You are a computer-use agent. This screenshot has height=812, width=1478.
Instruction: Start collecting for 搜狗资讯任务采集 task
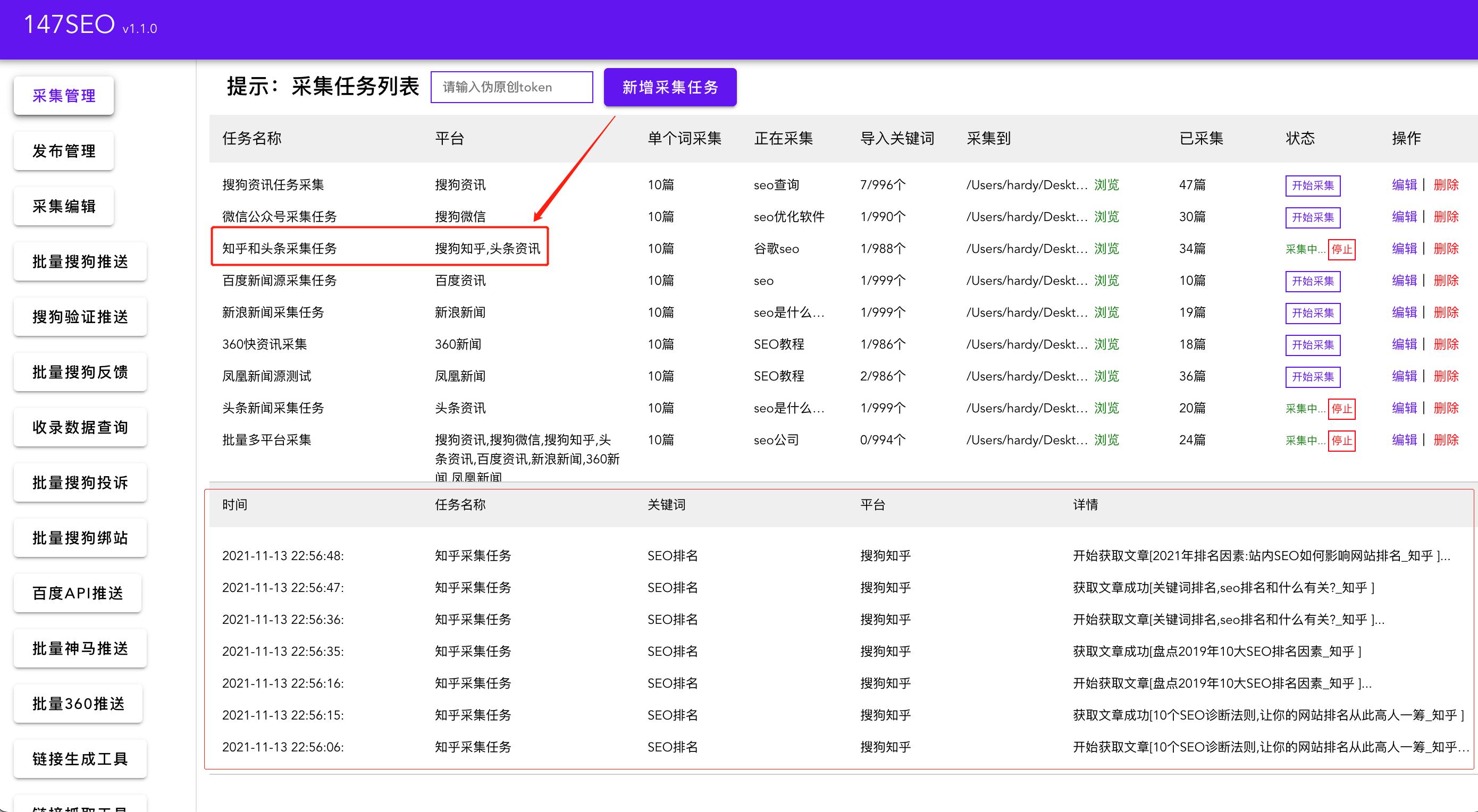click(1313, 185)
